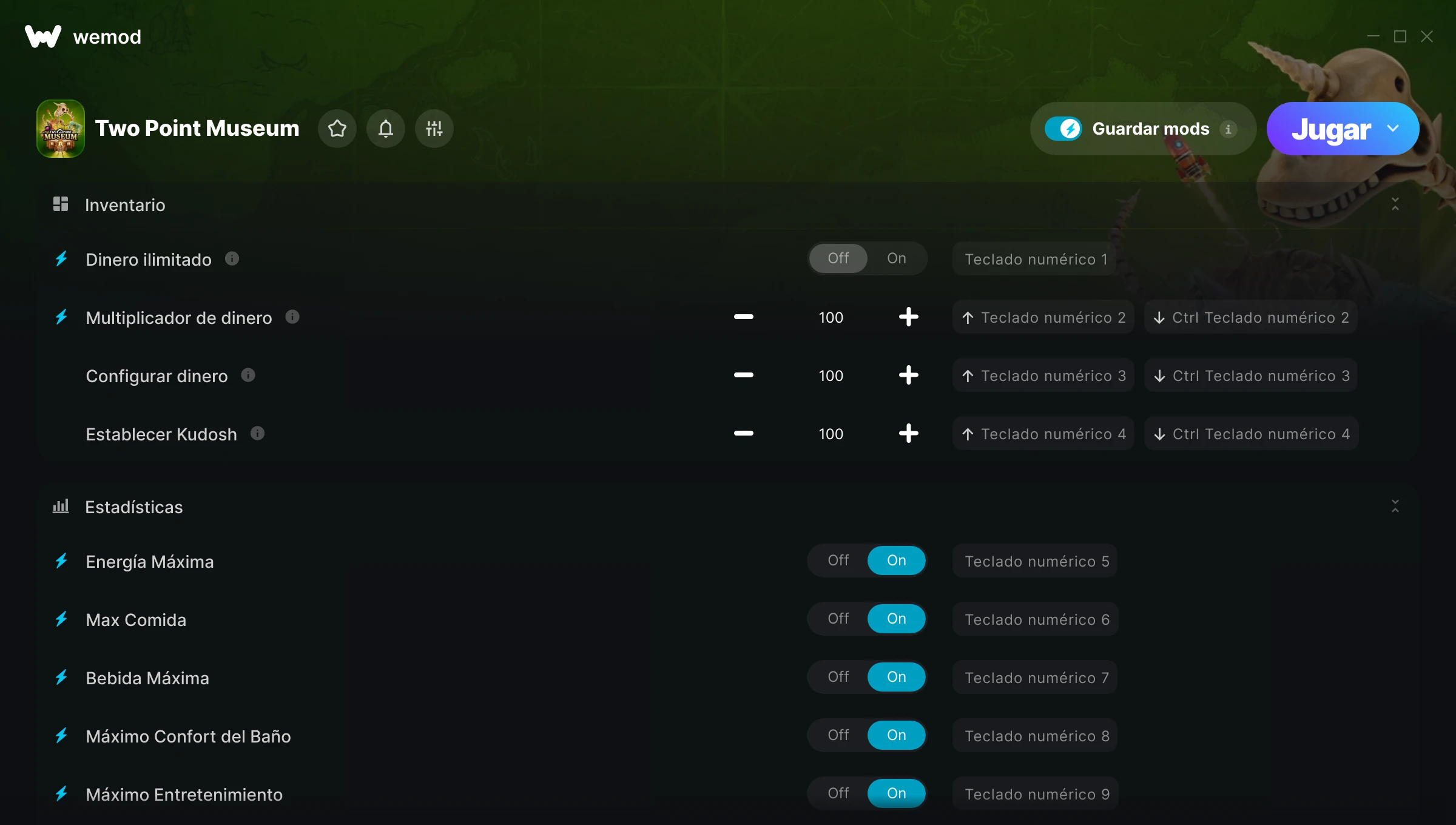Add Two Point Museum to favorites star
Viewport: 1456px width, 825px height.
coord(337,129)
